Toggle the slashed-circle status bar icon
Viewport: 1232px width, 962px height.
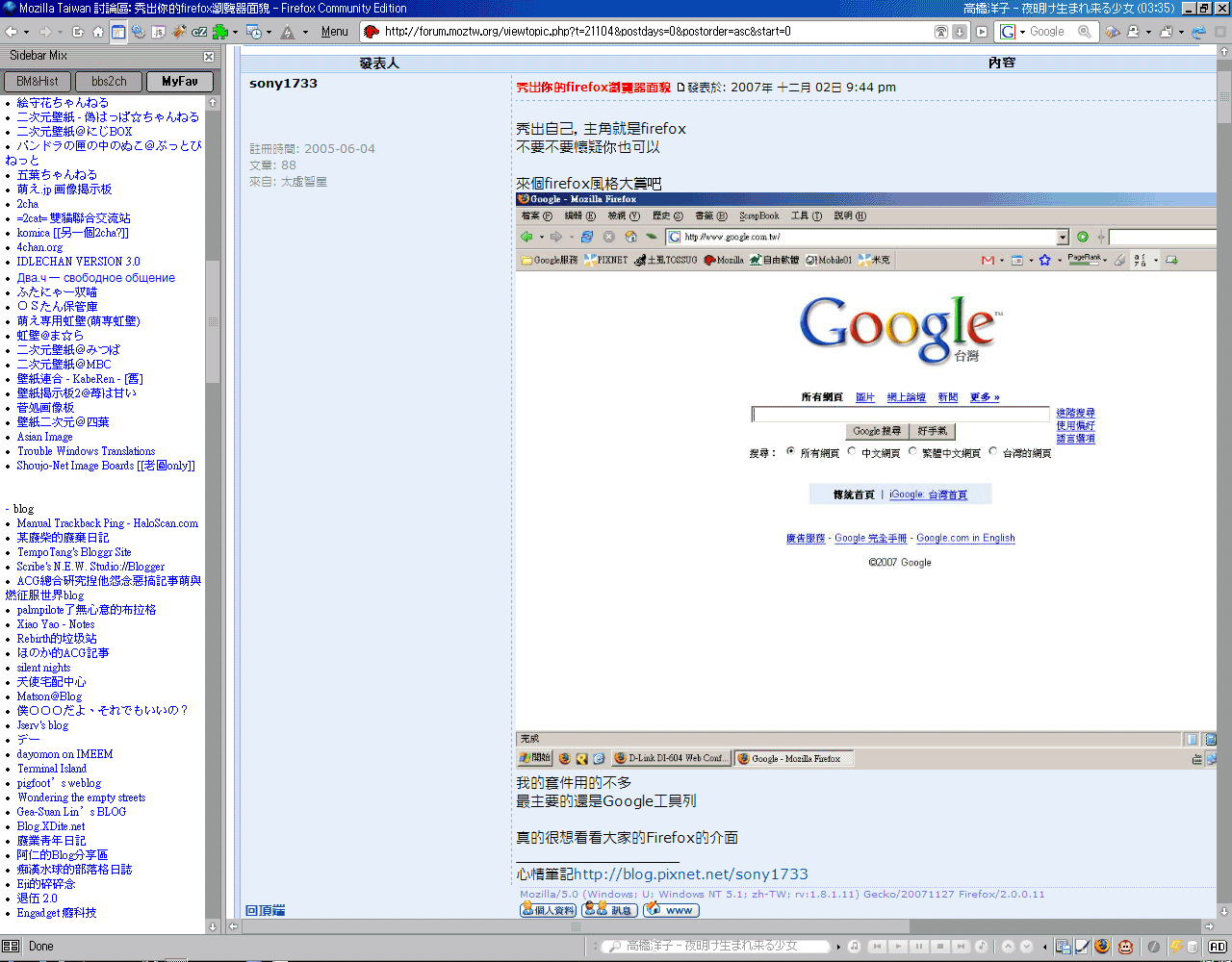click(x=1154, y=947)
